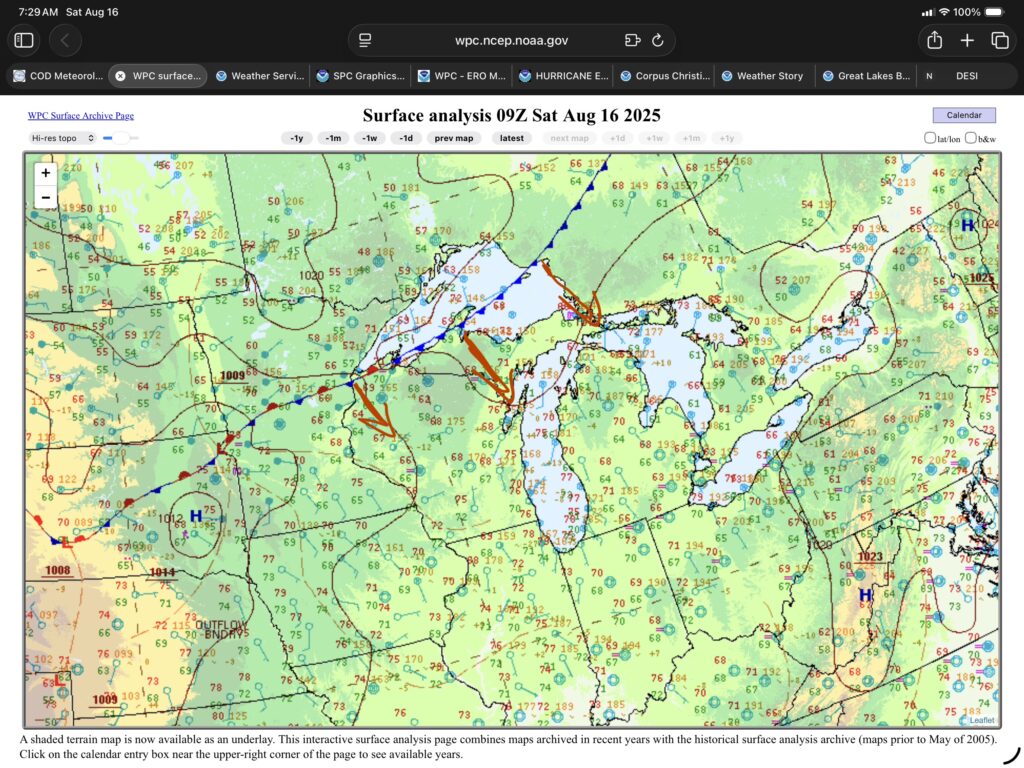1024x768 pixels.
Task: Click the WPC Surface Archive Page link
Action: 80,116
